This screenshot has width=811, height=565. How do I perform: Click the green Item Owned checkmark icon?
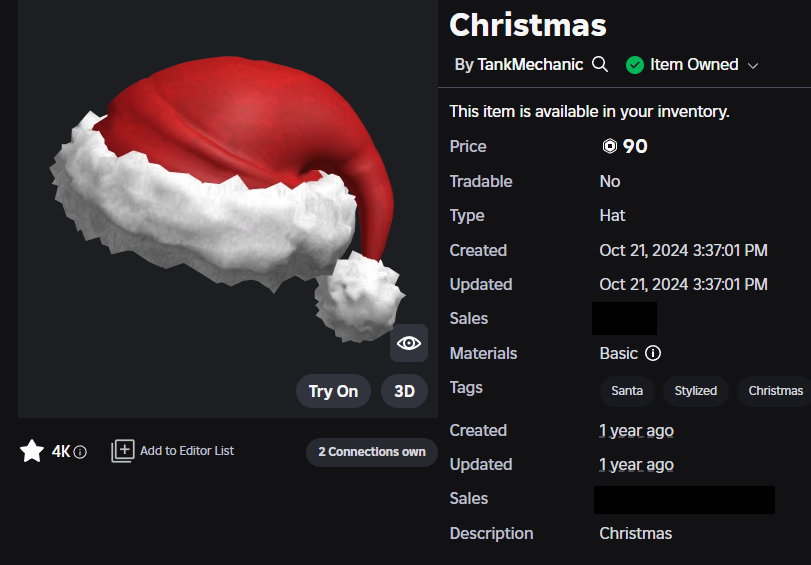pos(634,64)
